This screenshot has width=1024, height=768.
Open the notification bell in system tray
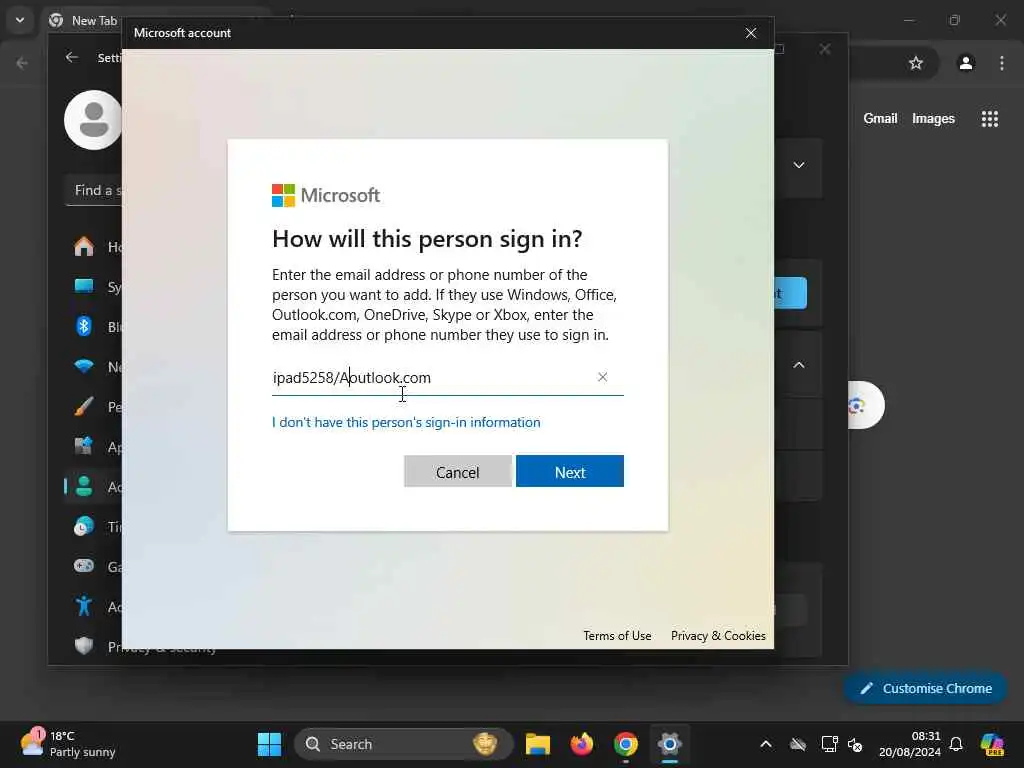(956, 744)
